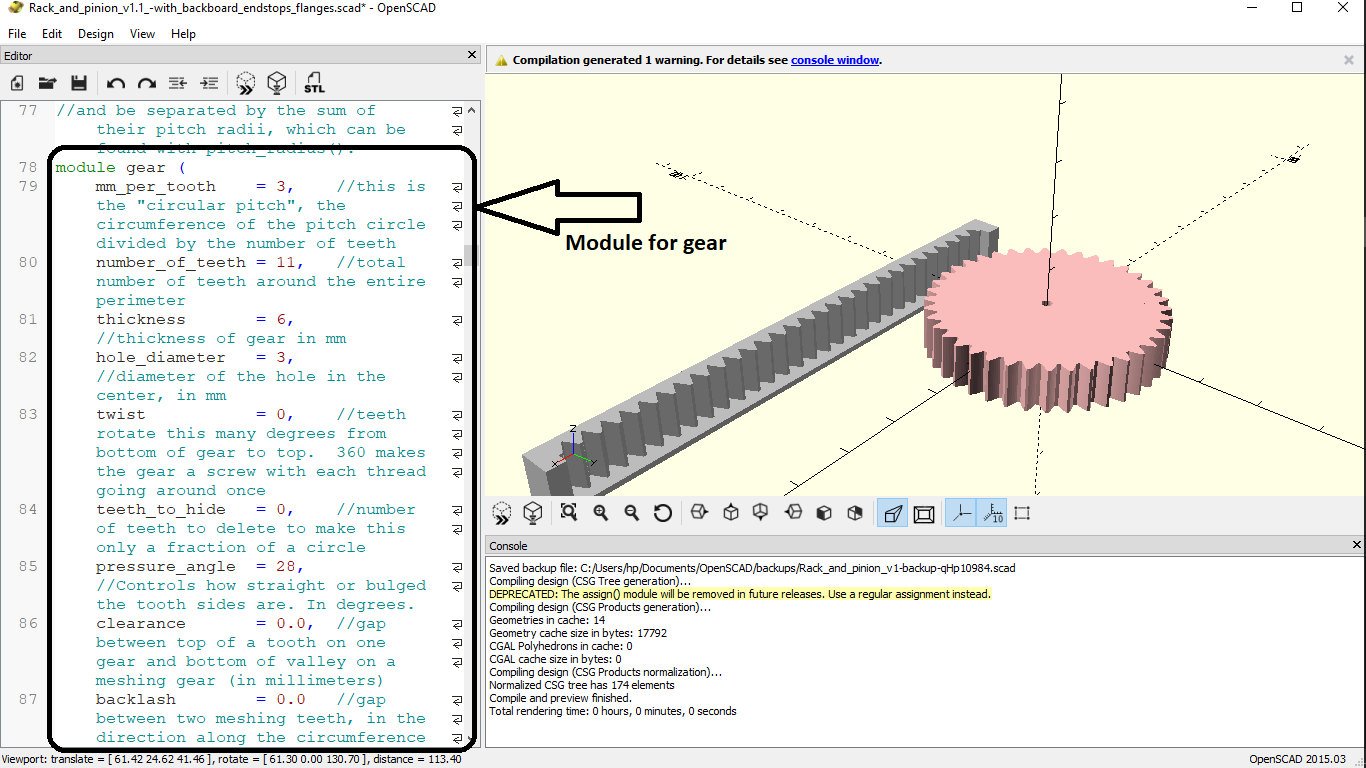
Task: Click 'OpenSCAD 2015.03' in status bar
Action: tap(1297, 759)
